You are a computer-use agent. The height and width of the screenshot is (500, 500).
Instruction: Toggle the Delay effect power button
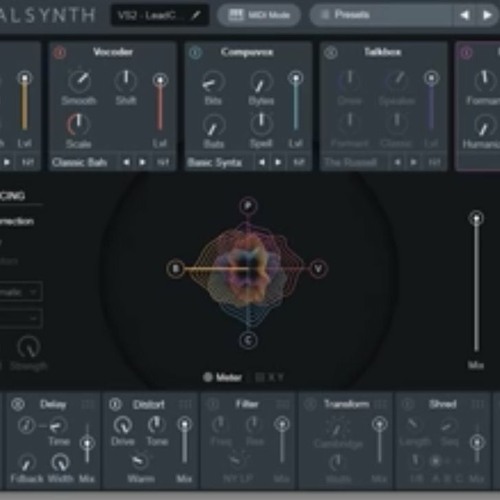coord(18,404)
